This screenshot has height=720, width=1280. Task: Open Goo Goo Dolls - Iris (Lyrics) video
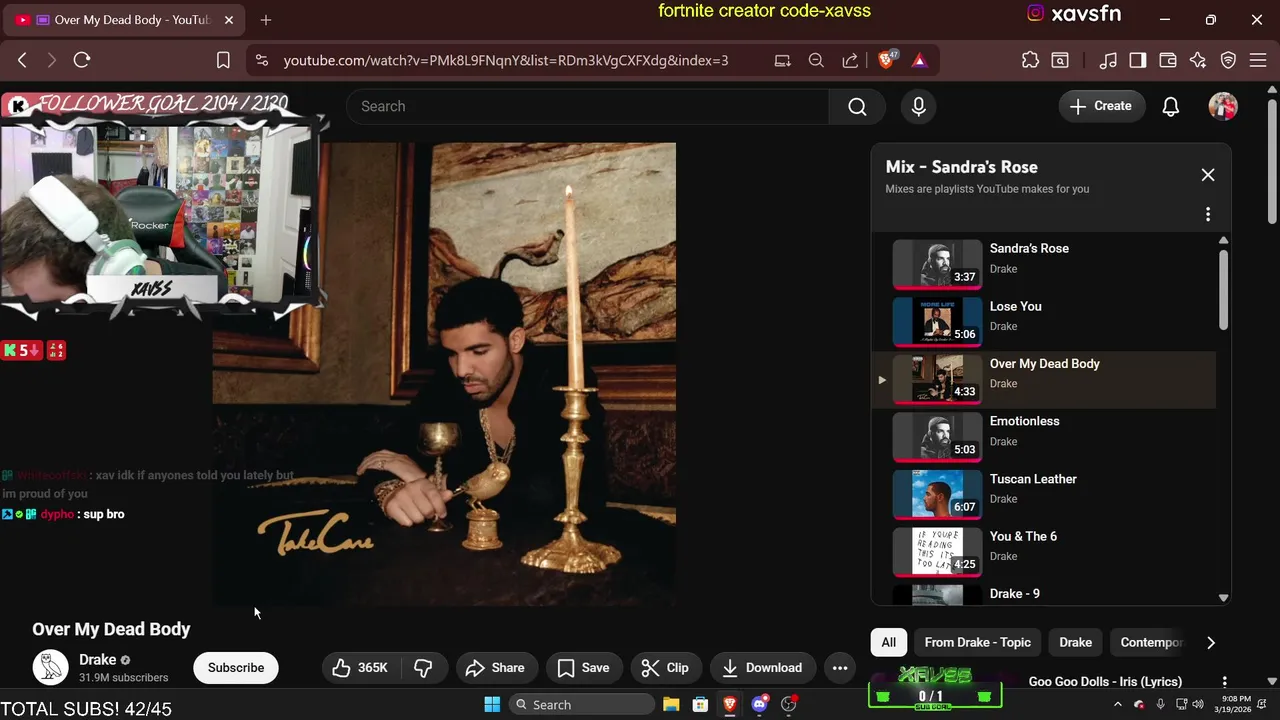[x=1105, y=682]
